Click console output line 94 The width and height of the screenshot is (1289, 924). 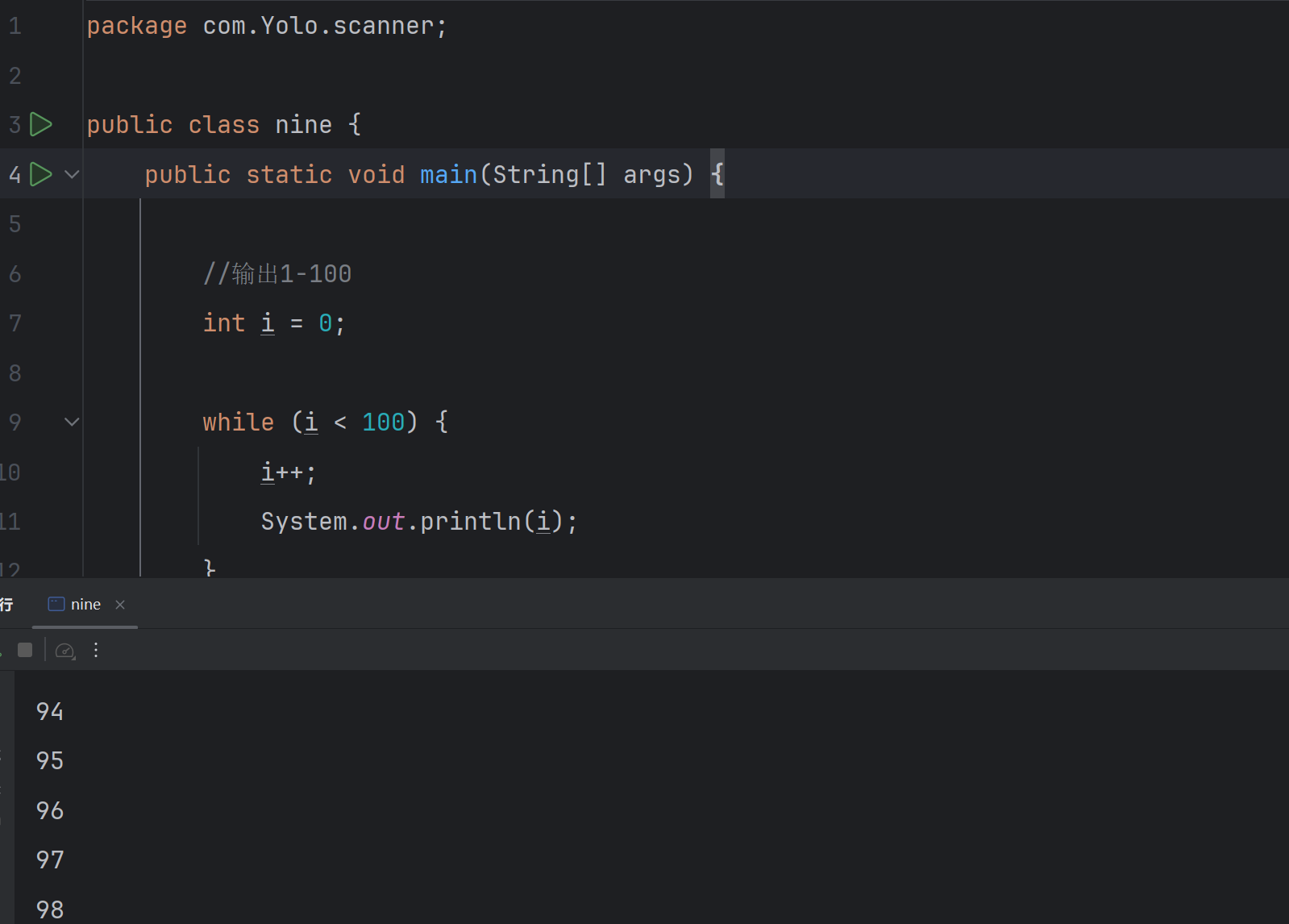click(x=50, y=711)
